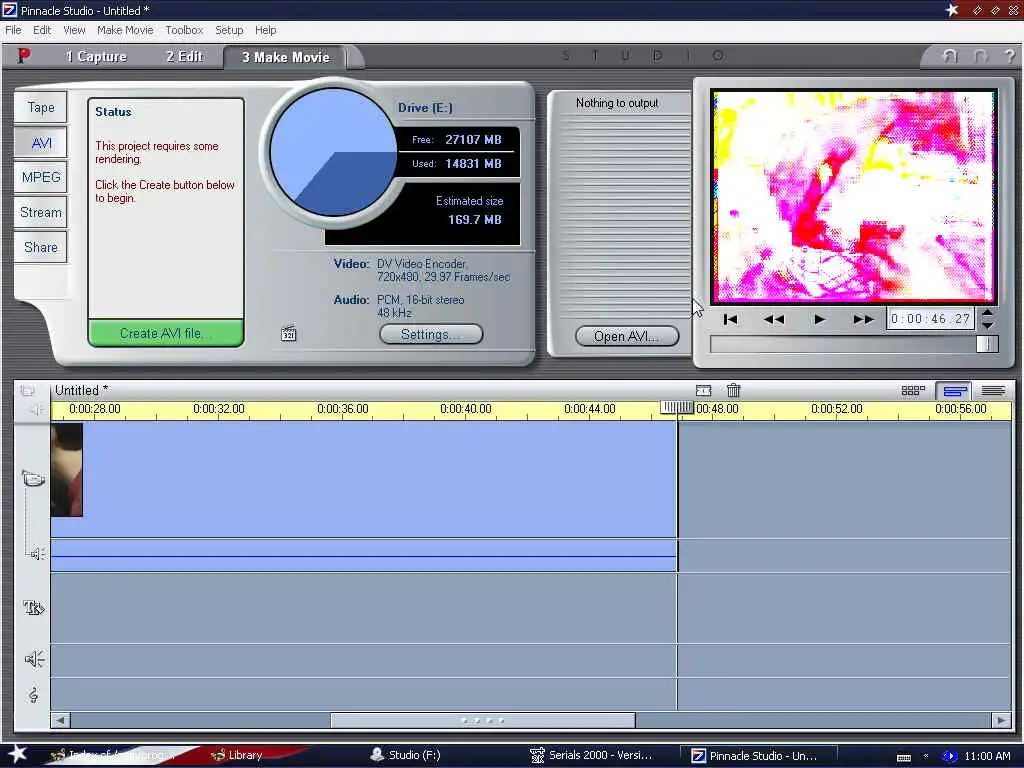Open help with the question mark icon
Viewport: 1024px width, 768px height.
click(1010, 56)
